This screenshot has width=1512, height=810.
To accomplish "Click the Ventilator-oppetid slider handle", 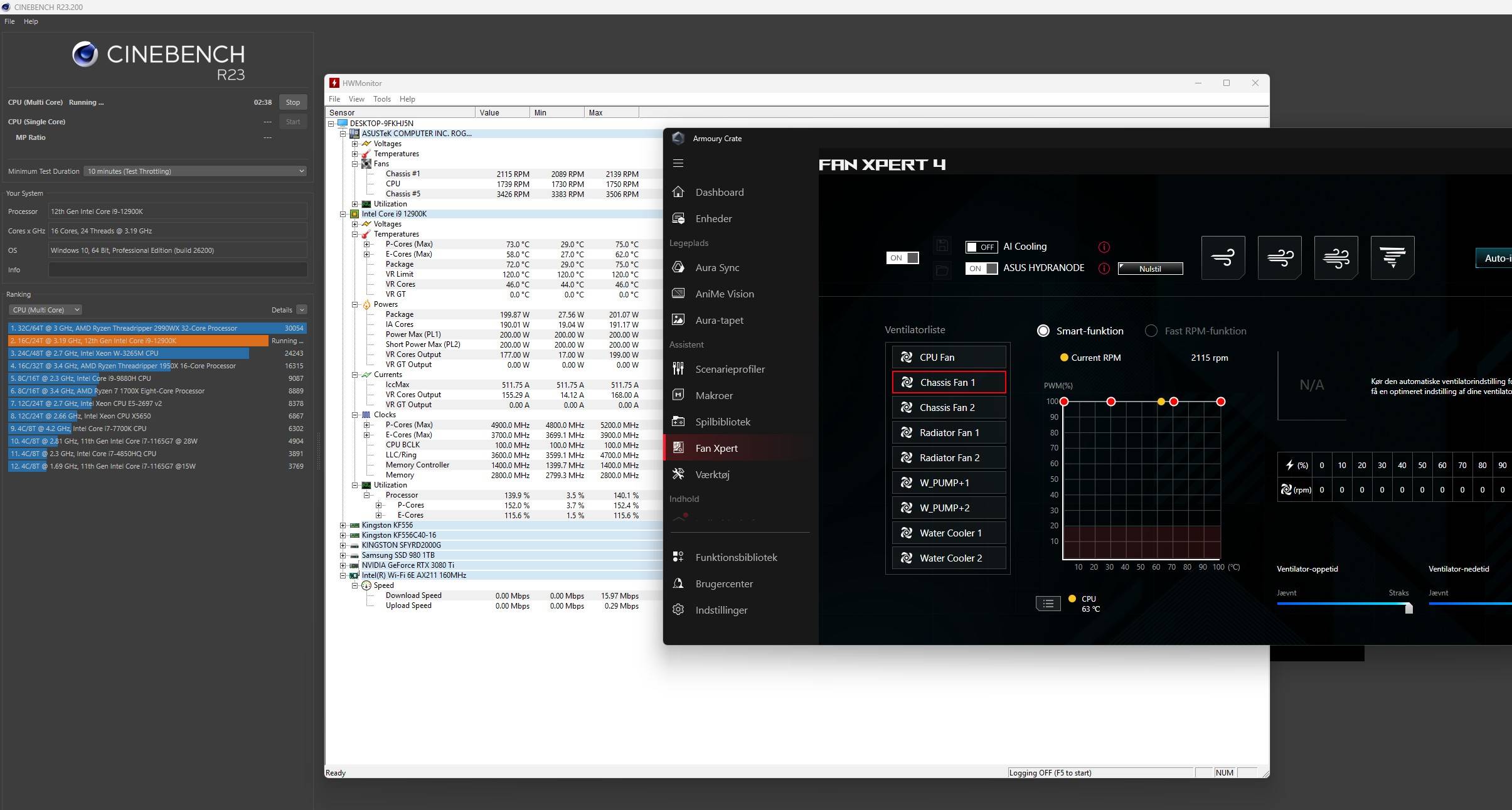I will [1408, 607].
